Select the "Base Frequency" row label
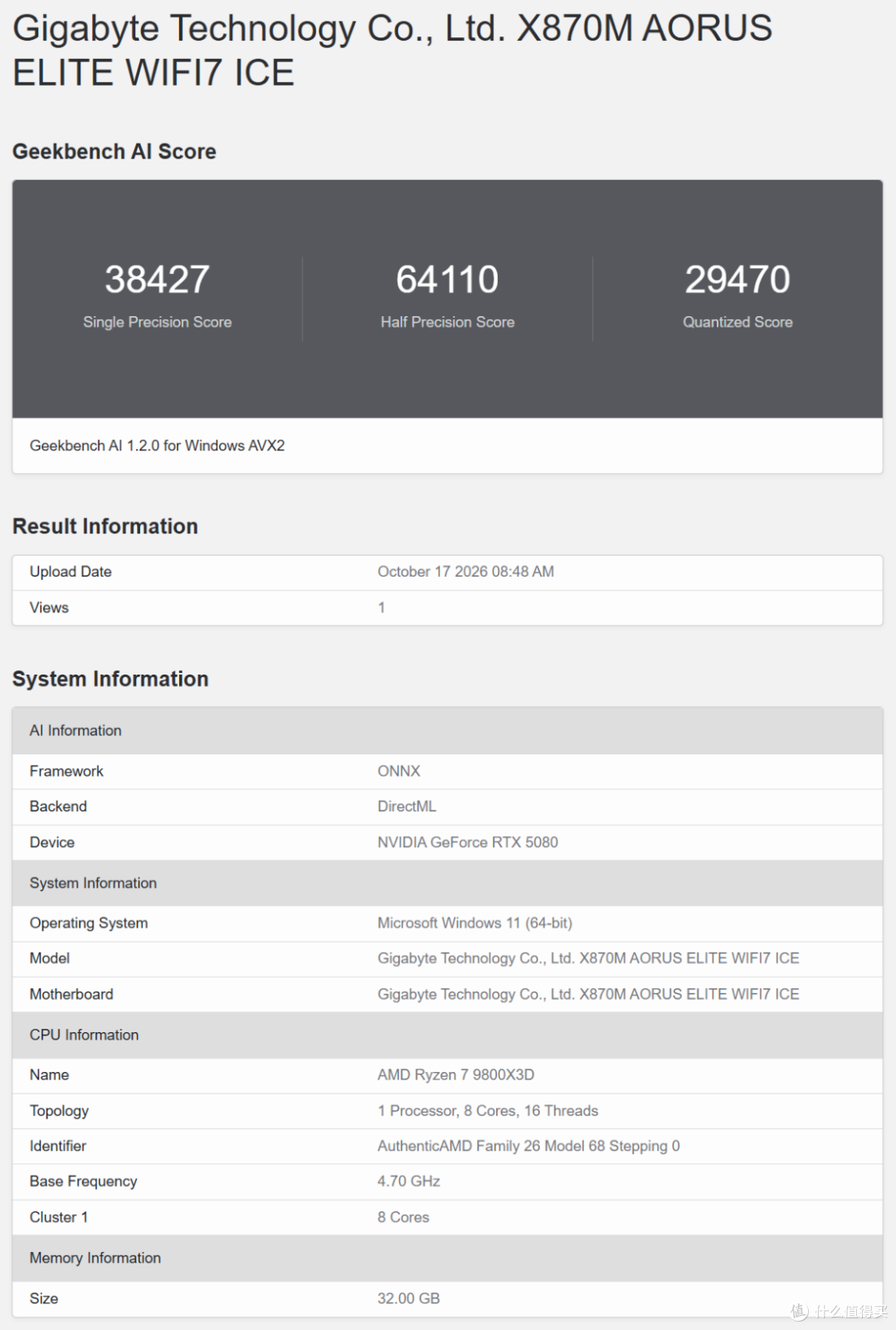 84,1181
